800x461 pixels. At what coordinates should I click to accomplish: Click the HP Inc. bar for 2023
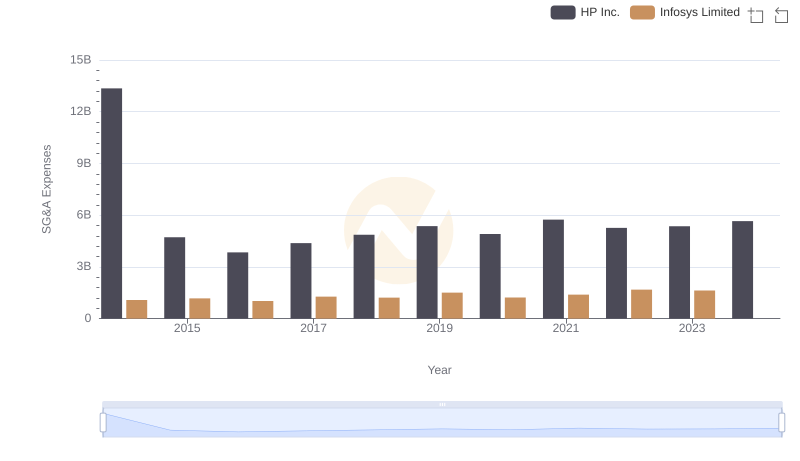pyautogui.click(x=680, y=272)
